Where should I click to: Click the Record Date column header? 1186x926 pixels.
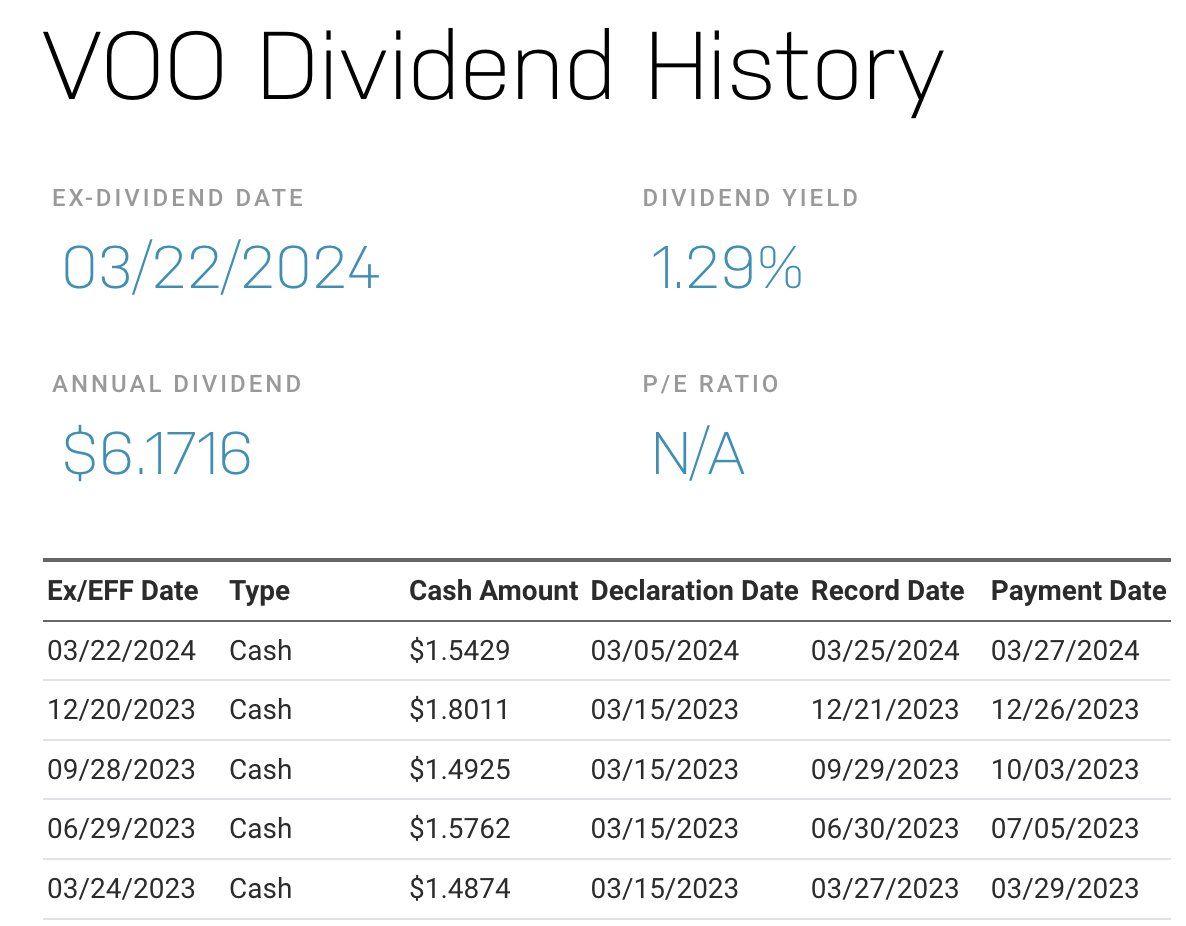[x=887, y=591]
